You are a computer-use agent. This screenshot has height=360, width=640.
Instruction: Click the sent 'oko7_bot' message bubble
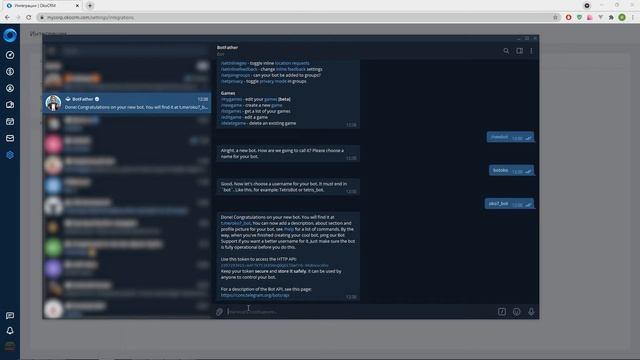(509, 204)
